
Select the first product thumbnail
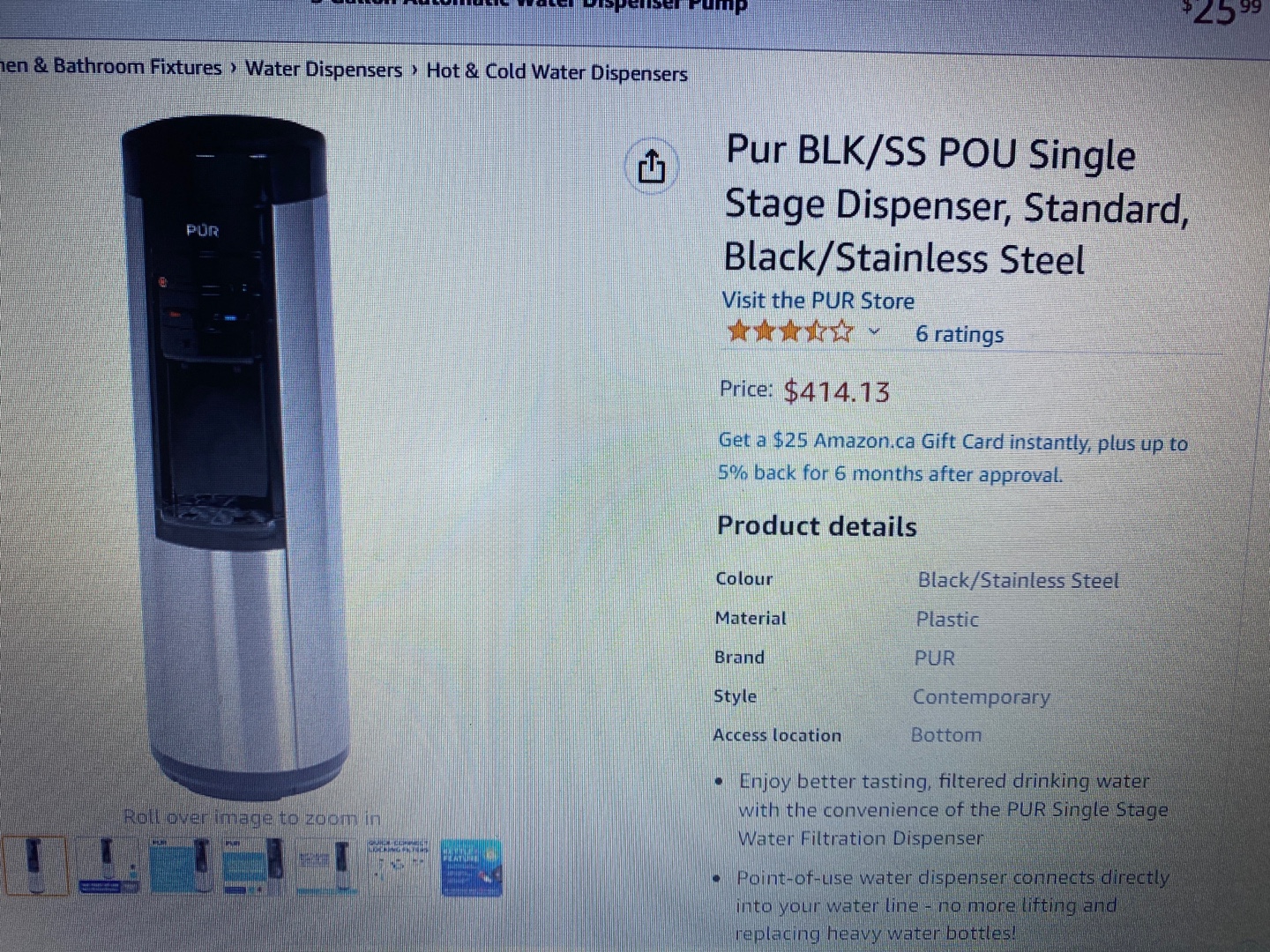pyautogui.click(x=34, y=866)
